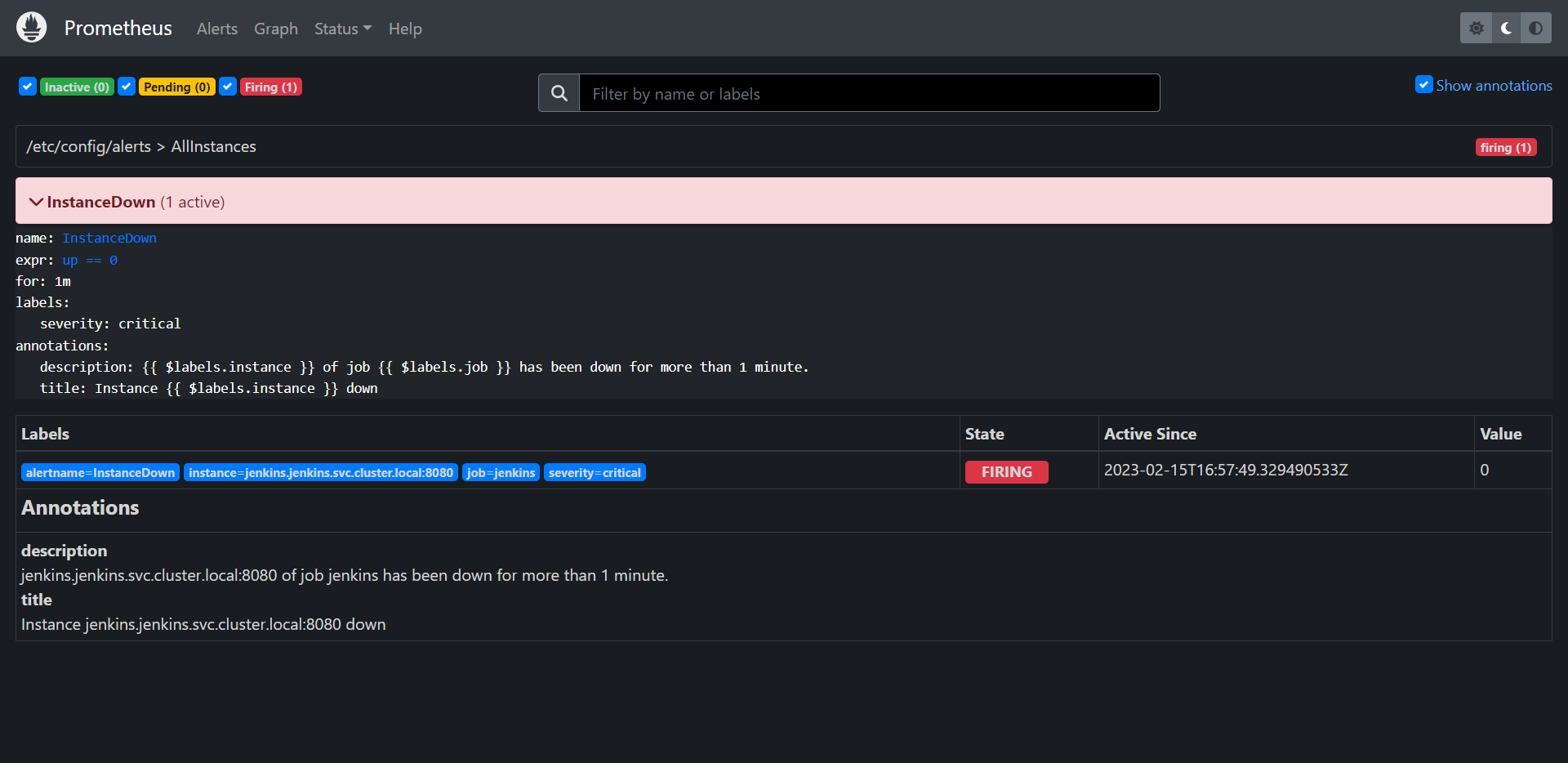Click the job=jenkins label badge

[501, 472]
